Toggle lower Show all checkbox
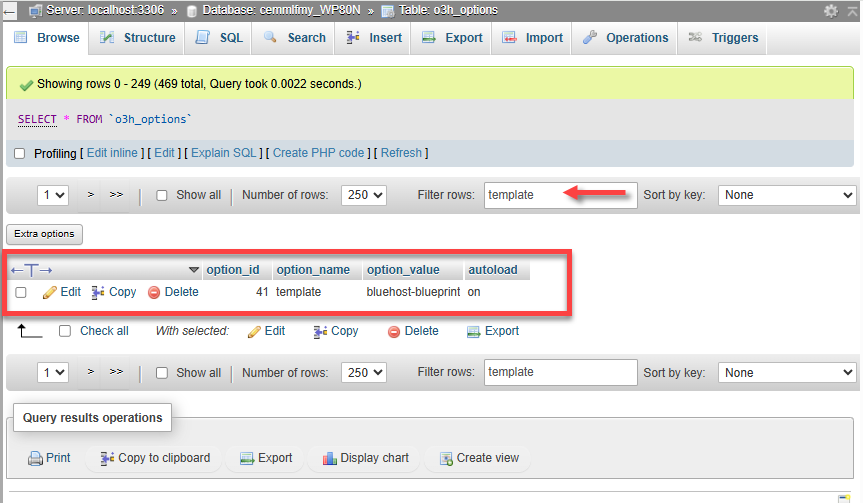Image resolution: width=863 pixels, height=503 pixels. [162, 373]
